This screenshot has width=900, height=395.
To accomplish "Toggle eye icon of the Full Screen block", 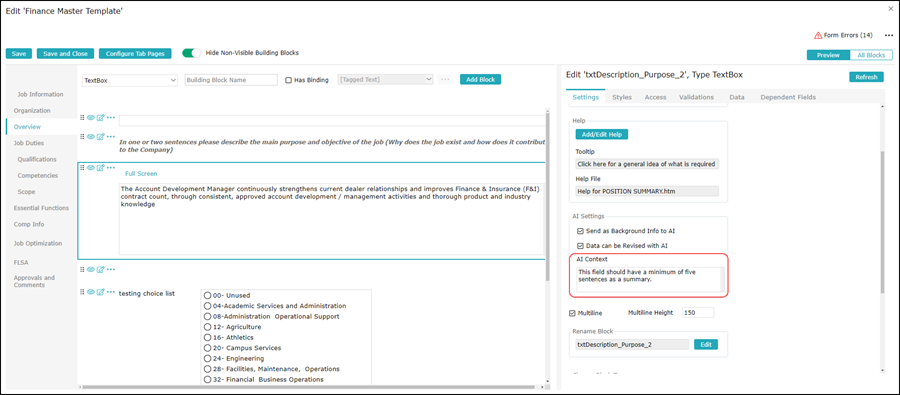I will [91, 168].
